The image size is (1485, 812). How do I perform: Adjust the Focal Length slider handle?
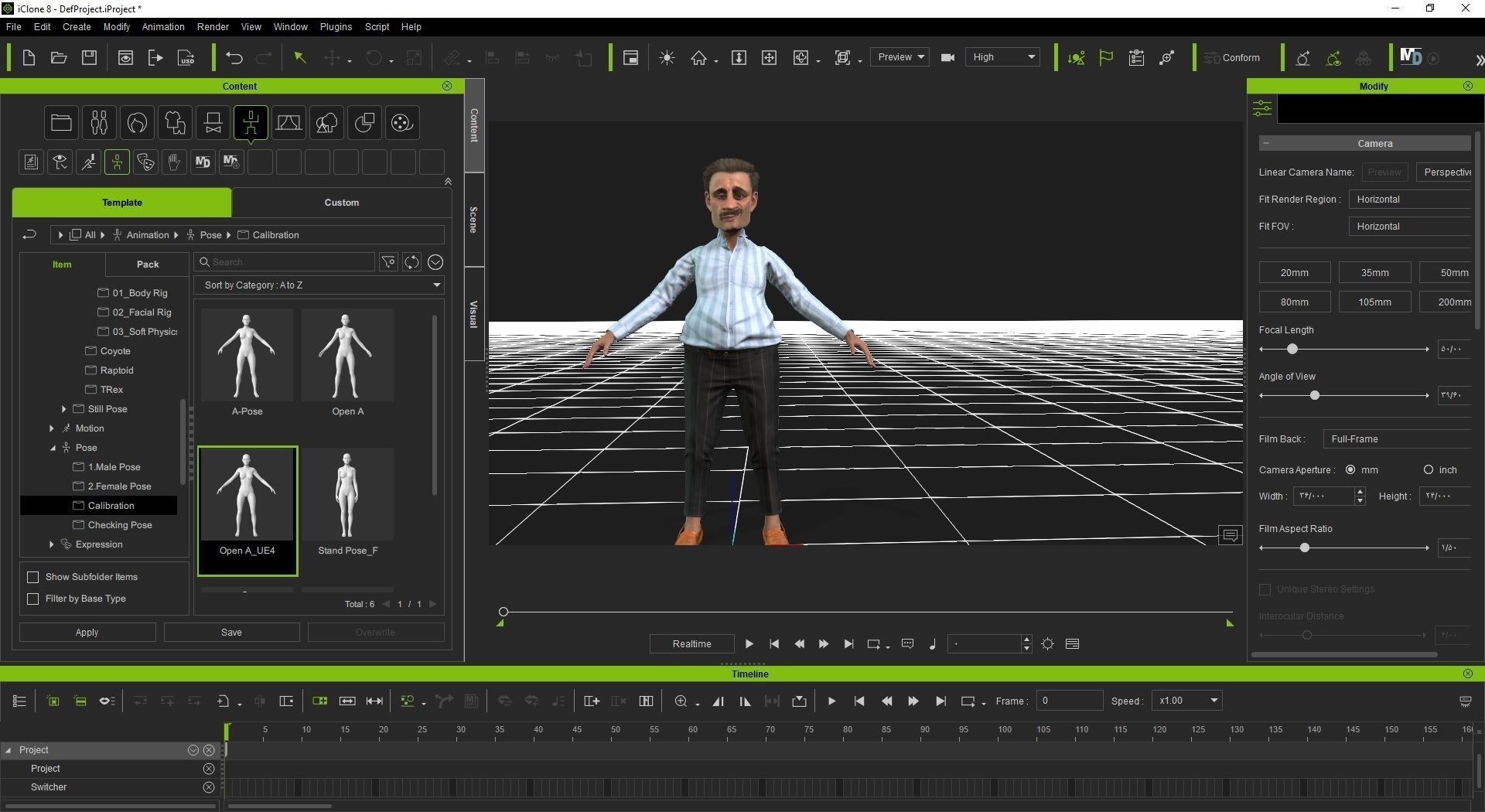[x=1292, y=350]
